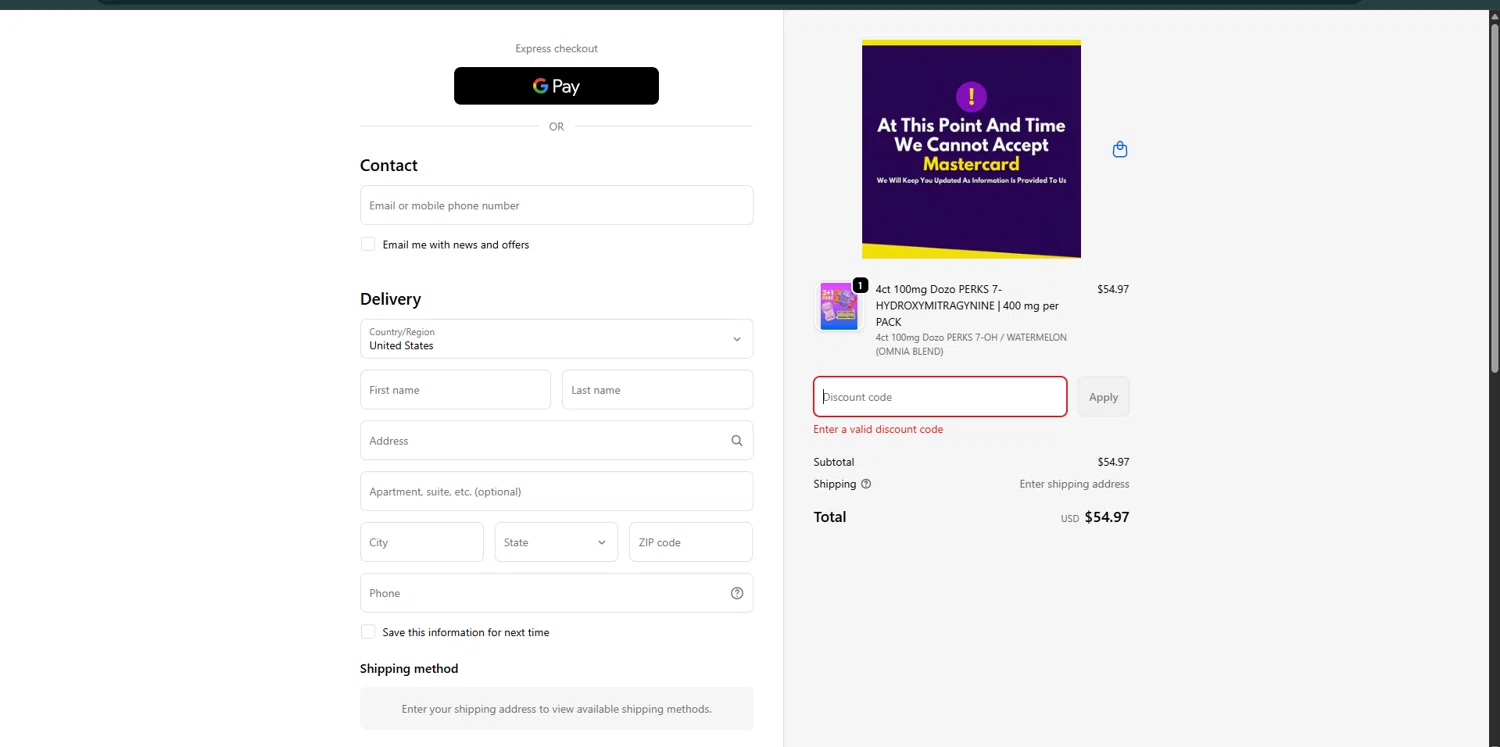Click the Mastercard notice banner image
Screen dimensions: 1500x747
click(971, 149)
